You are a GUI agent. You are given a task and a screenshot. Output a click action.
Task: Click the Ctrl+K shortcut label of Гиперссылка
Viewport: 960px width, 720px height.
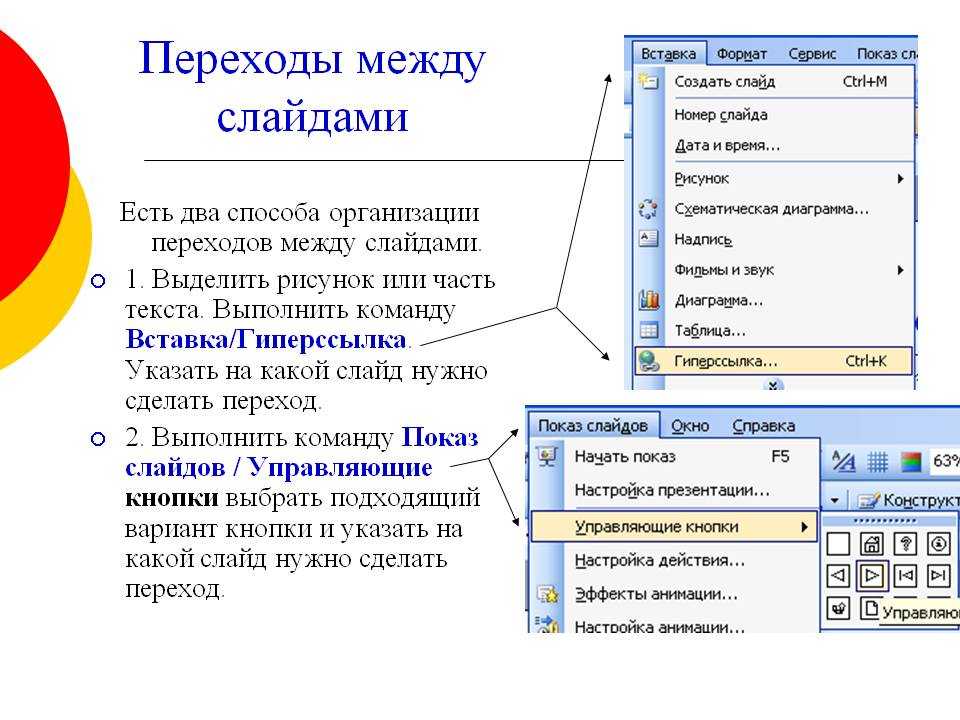866,361
